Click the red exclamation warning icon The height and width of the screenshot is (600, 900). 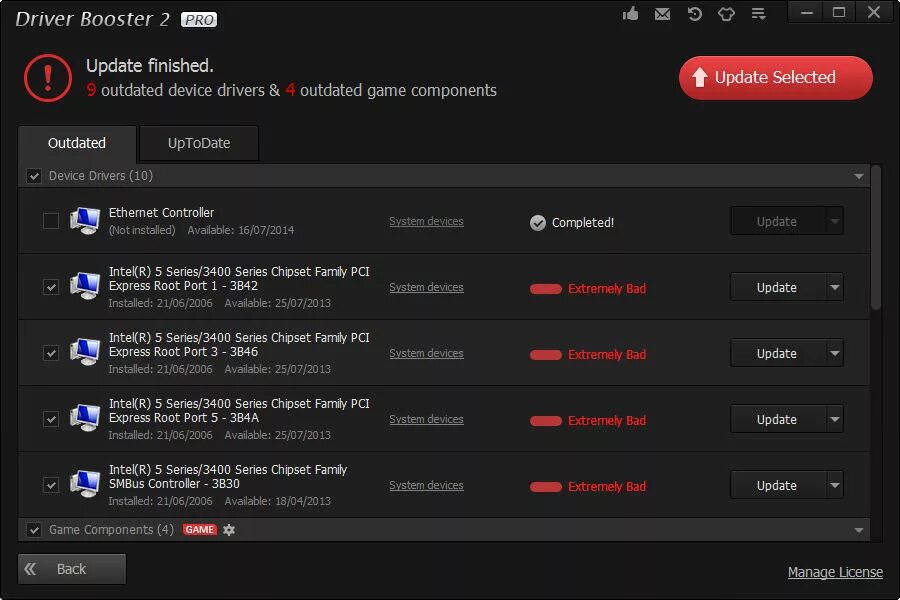[48, 78]
